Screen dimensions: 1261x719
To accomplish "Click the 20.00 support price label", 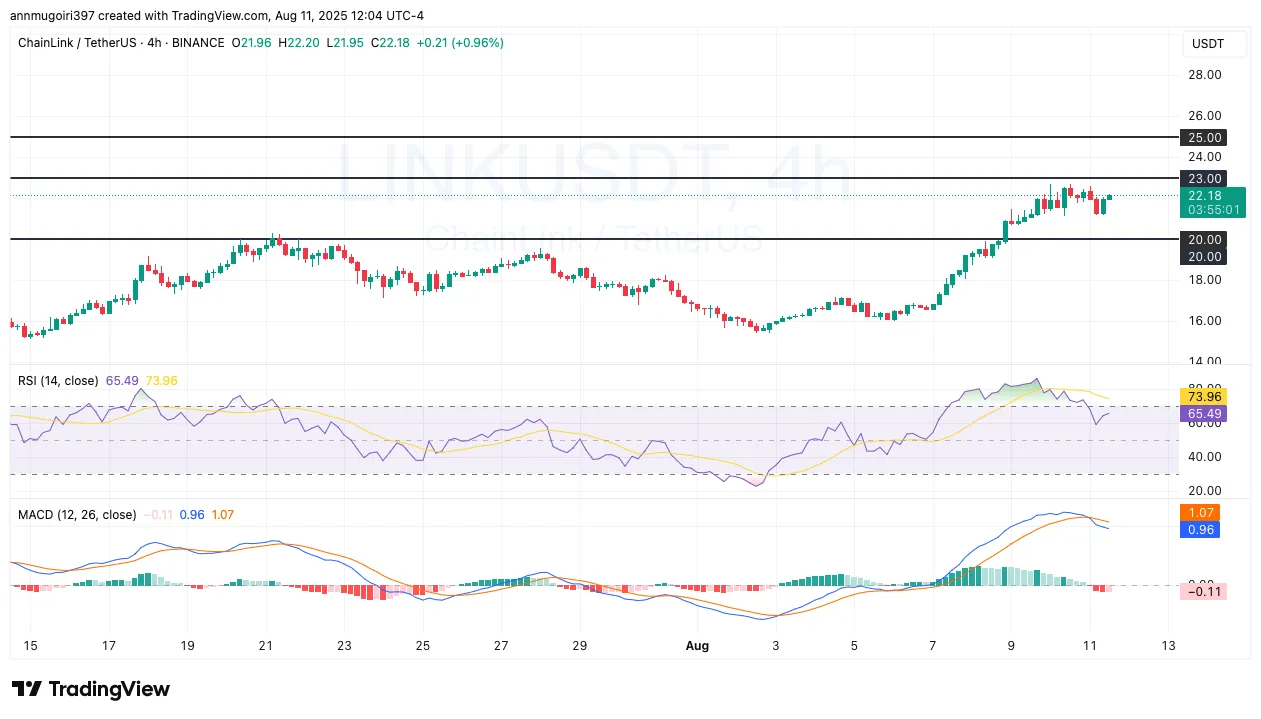I will tap(1204, 240).
